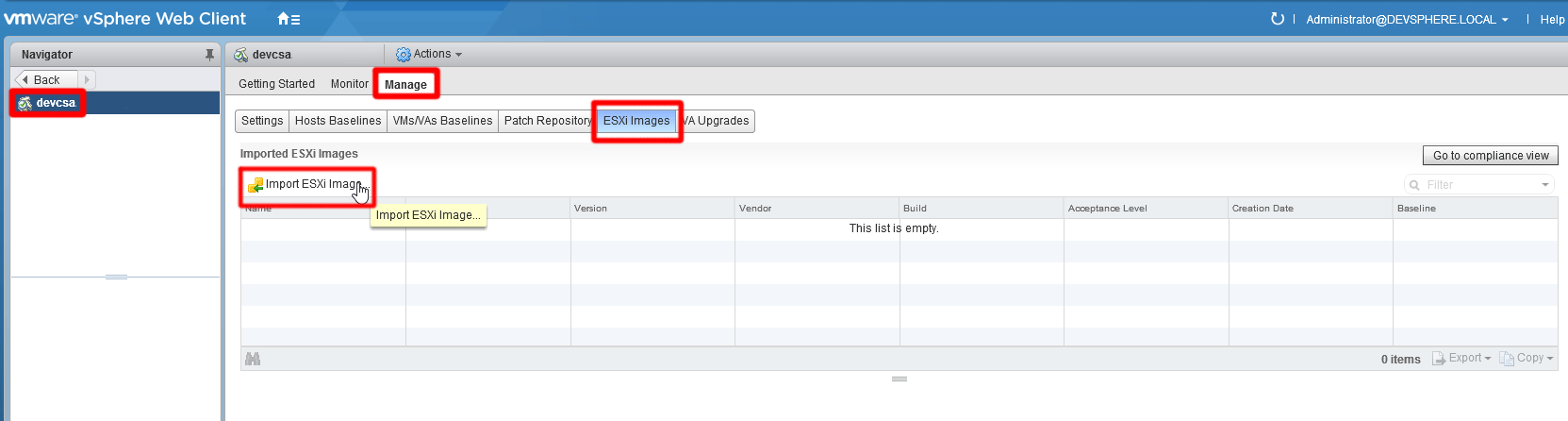The image size is (1568, 421).
Task: Open VMs/VAs Baselines sub-tab
Action: (x=442, y=121)
